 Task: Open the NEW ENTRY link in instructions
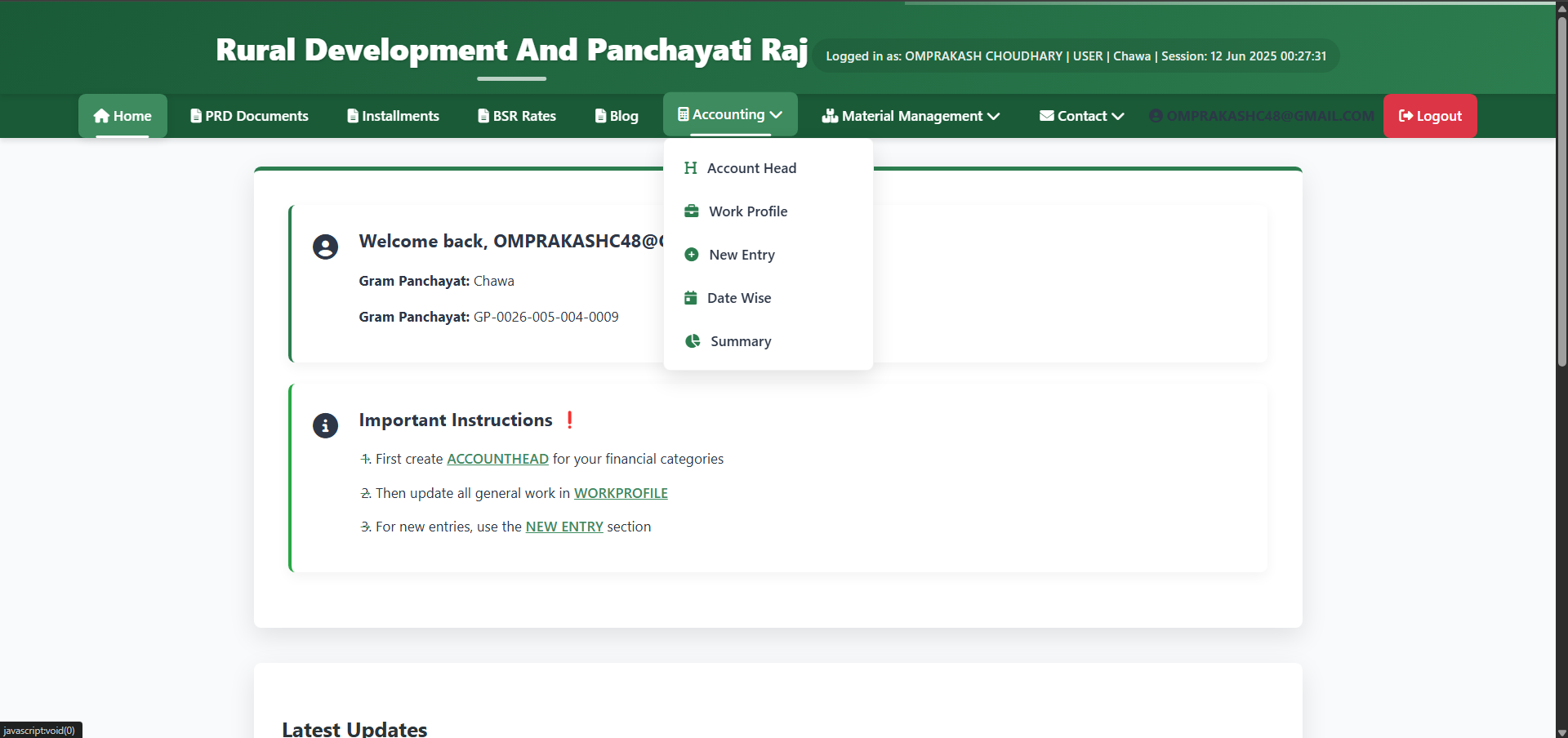(564, 527)
